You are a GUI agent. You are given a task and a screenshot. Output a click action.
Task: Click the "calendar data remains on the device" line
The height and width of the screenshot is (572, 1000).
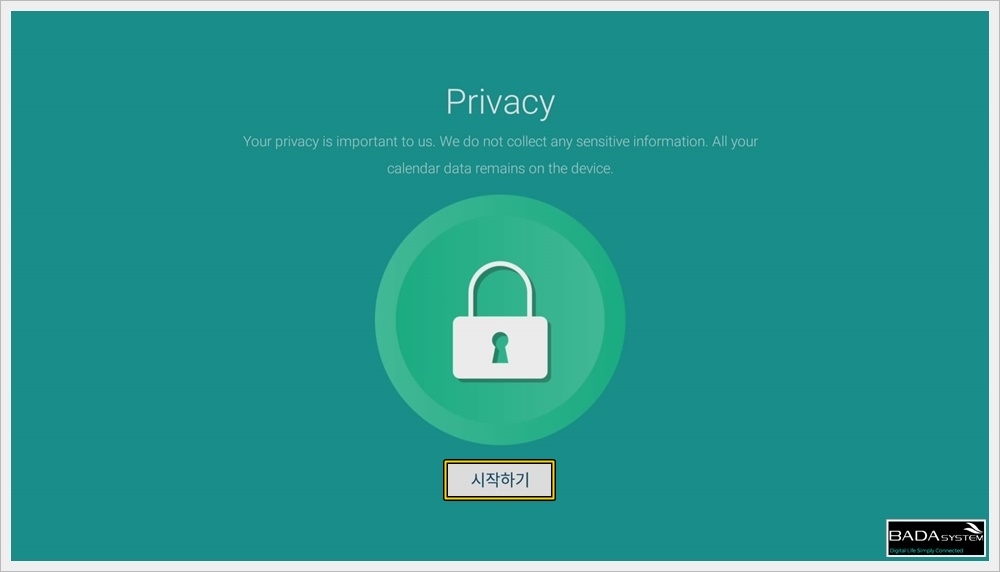(499, 168)
